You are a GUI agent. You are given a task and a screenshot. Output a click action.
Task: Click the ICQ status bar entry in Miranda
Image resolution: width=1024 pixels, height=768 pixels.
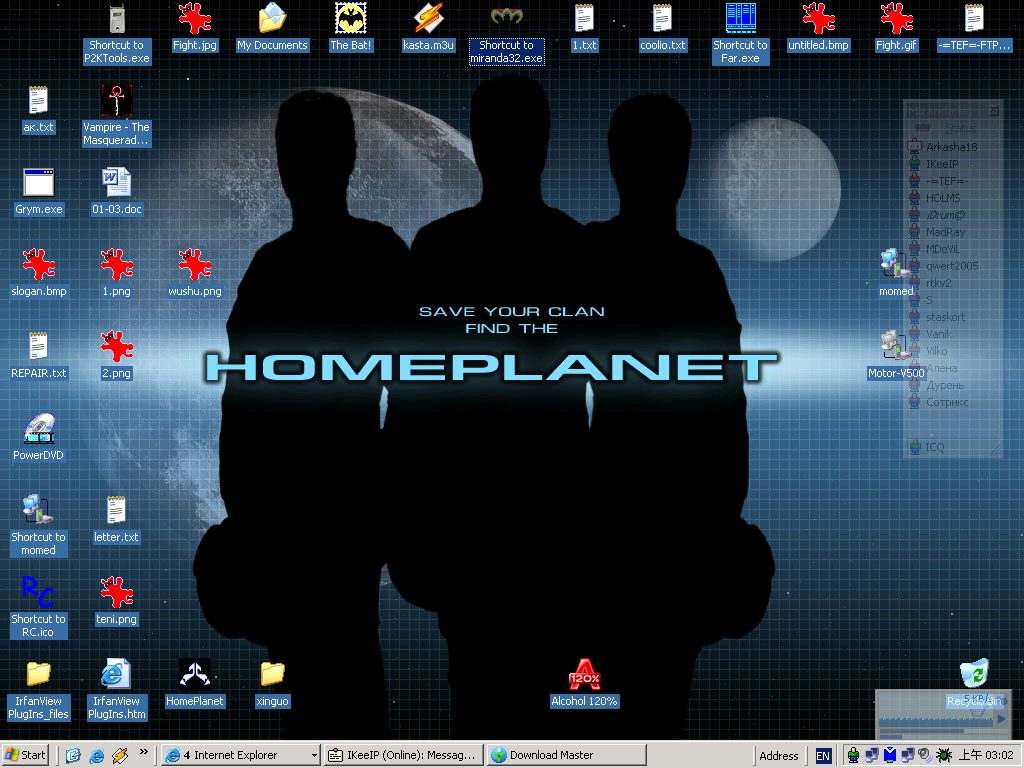[x=927, y=447]
